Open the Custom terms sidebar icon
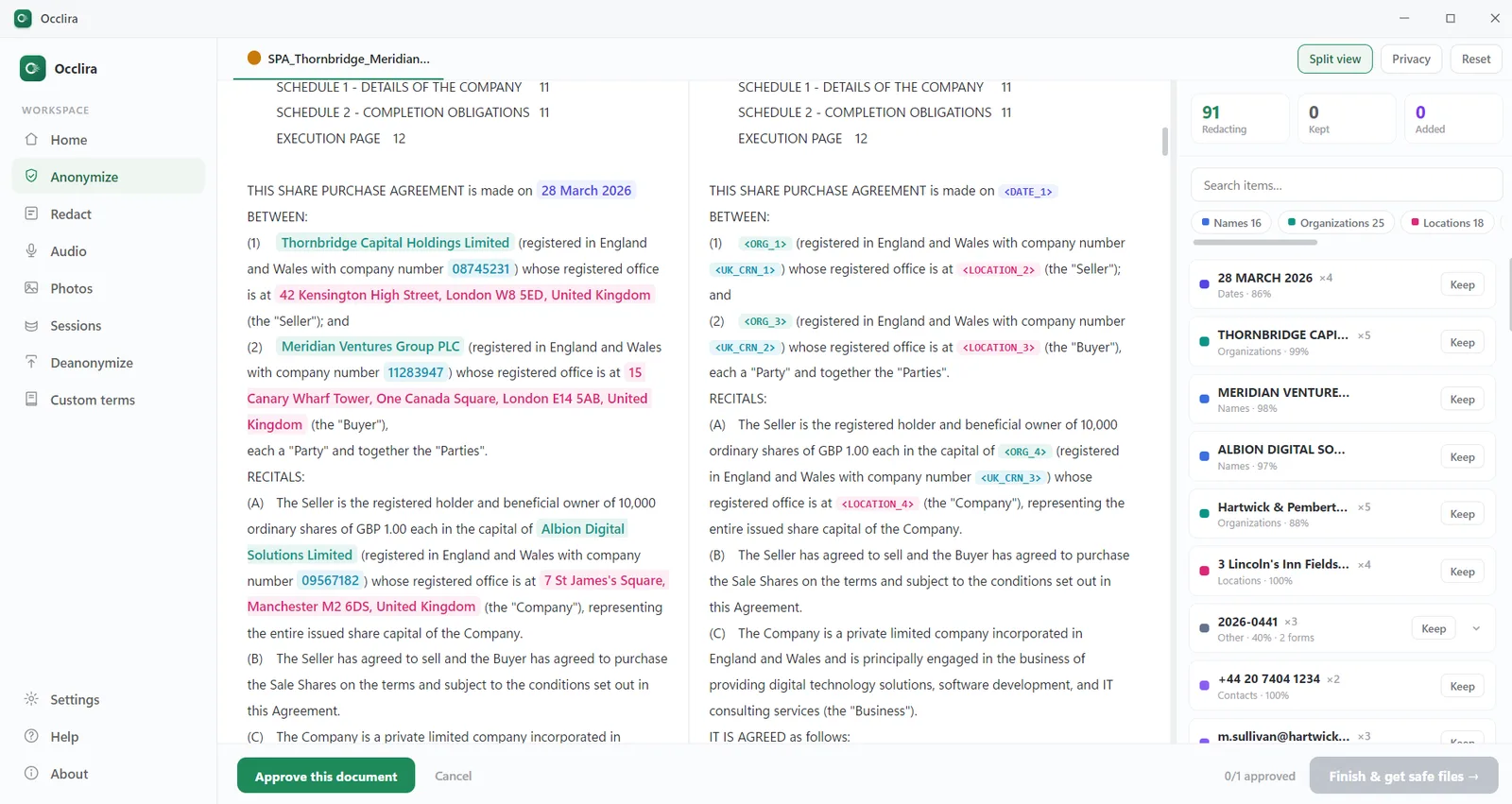Screen dimensions: 1512x804 click(31, 400)
